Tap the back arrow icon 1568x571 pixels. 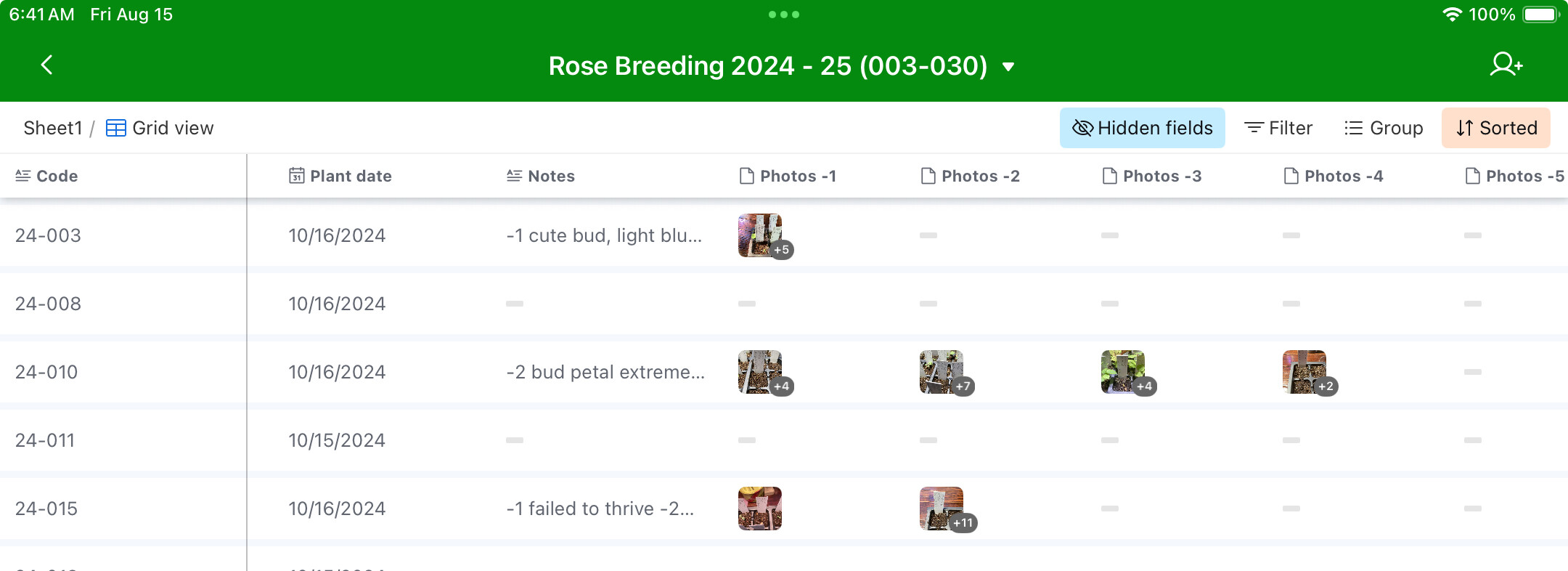[46, 65]
